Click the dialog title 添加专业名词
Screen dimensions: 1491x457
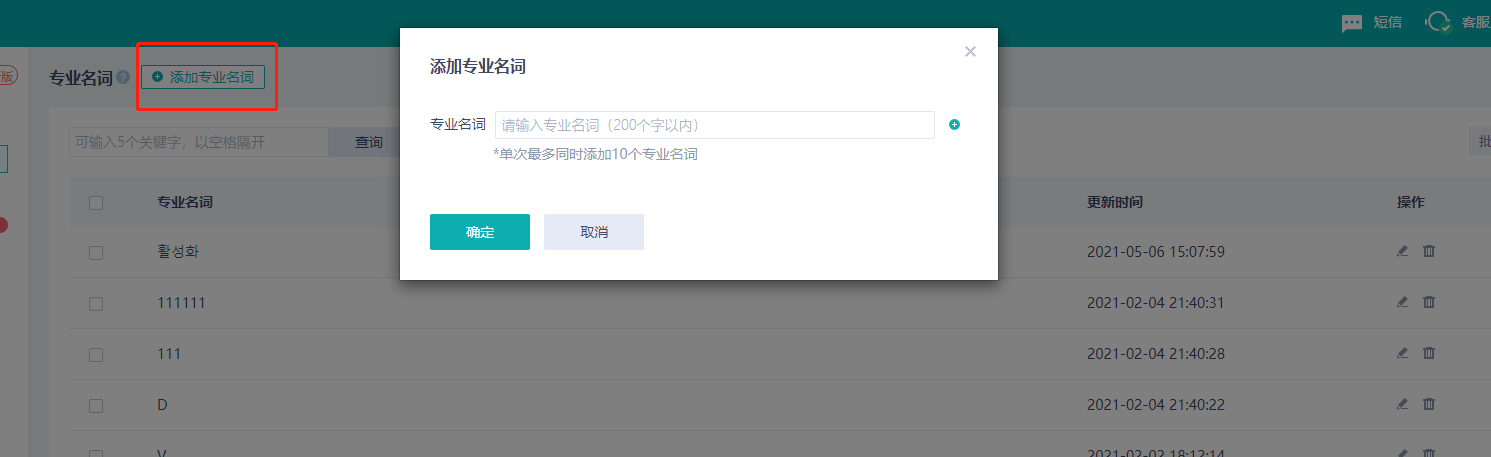point(478,67)
